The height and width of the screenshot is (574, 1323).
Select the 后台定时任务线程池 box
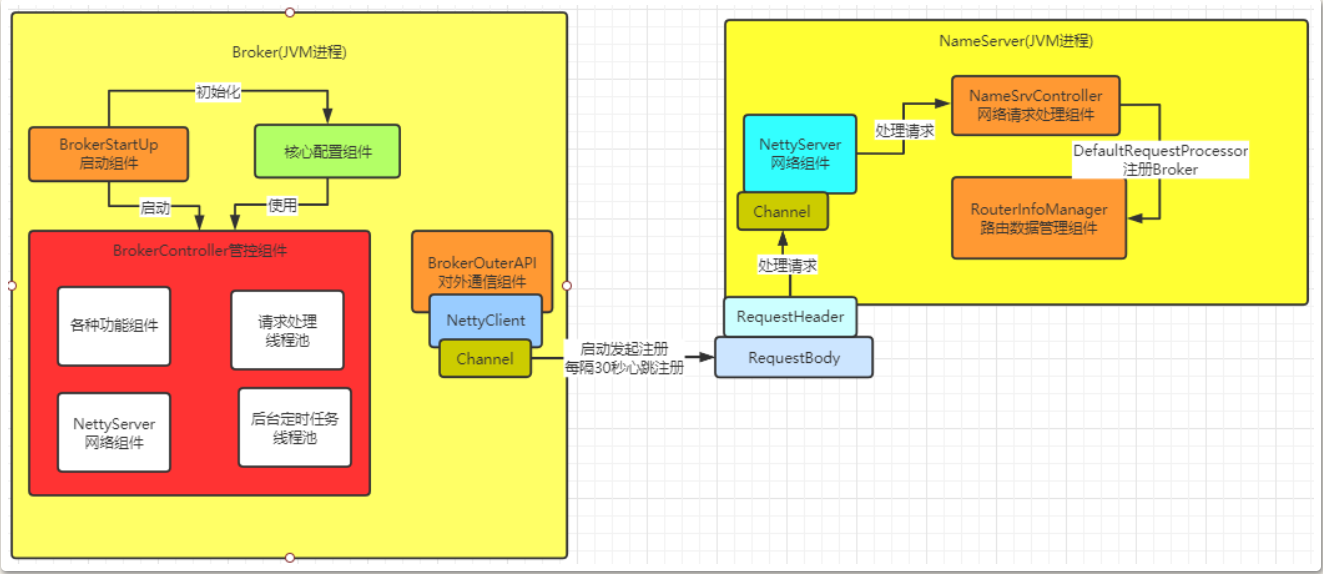click(295, 427)
